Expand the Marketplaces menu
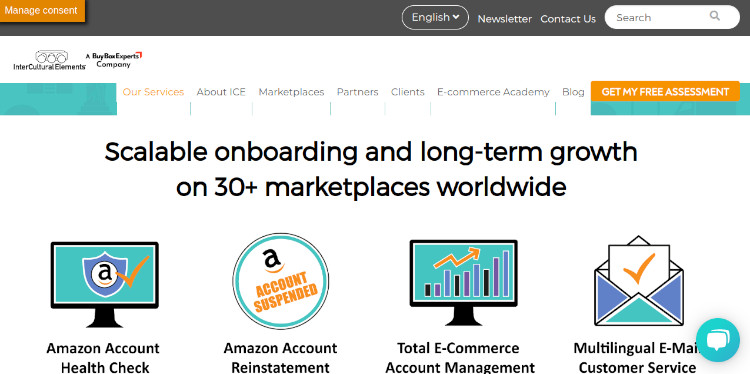Screen dimensions: 750x374 [x=291, y=92]
